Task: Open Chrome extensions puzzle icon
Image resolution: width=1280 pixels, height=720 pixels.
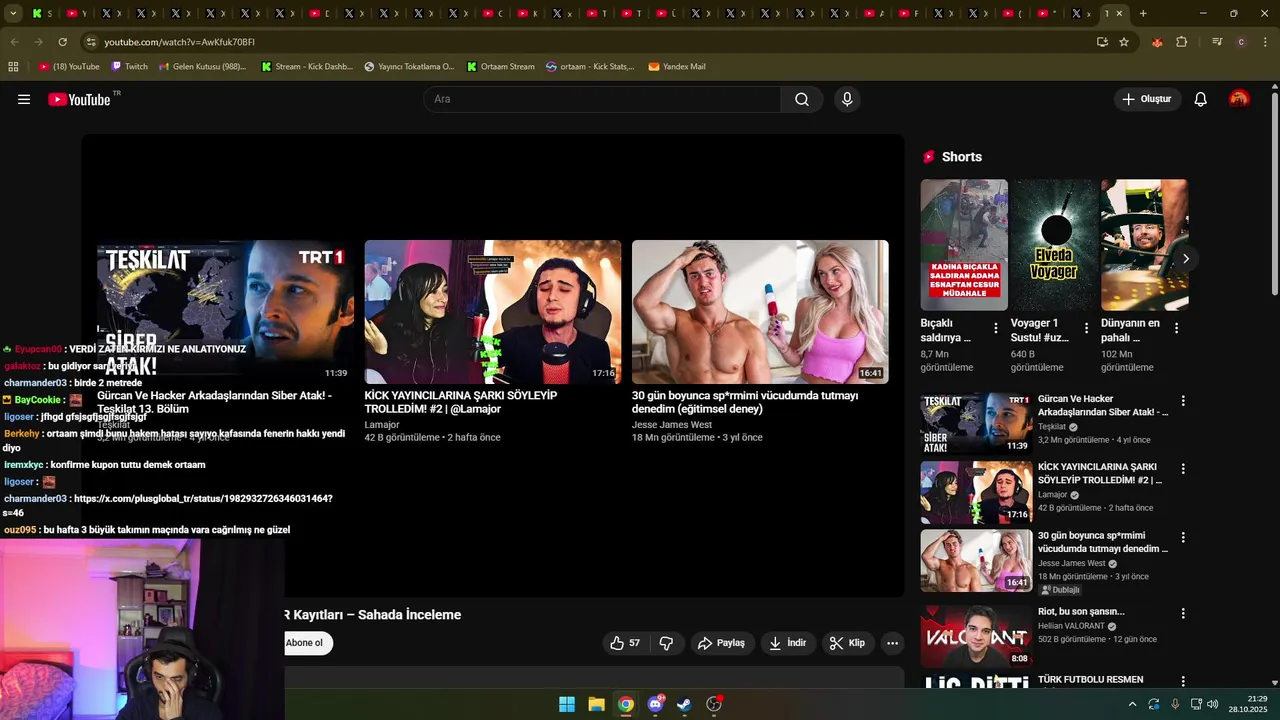Action: coord(1182,42)
